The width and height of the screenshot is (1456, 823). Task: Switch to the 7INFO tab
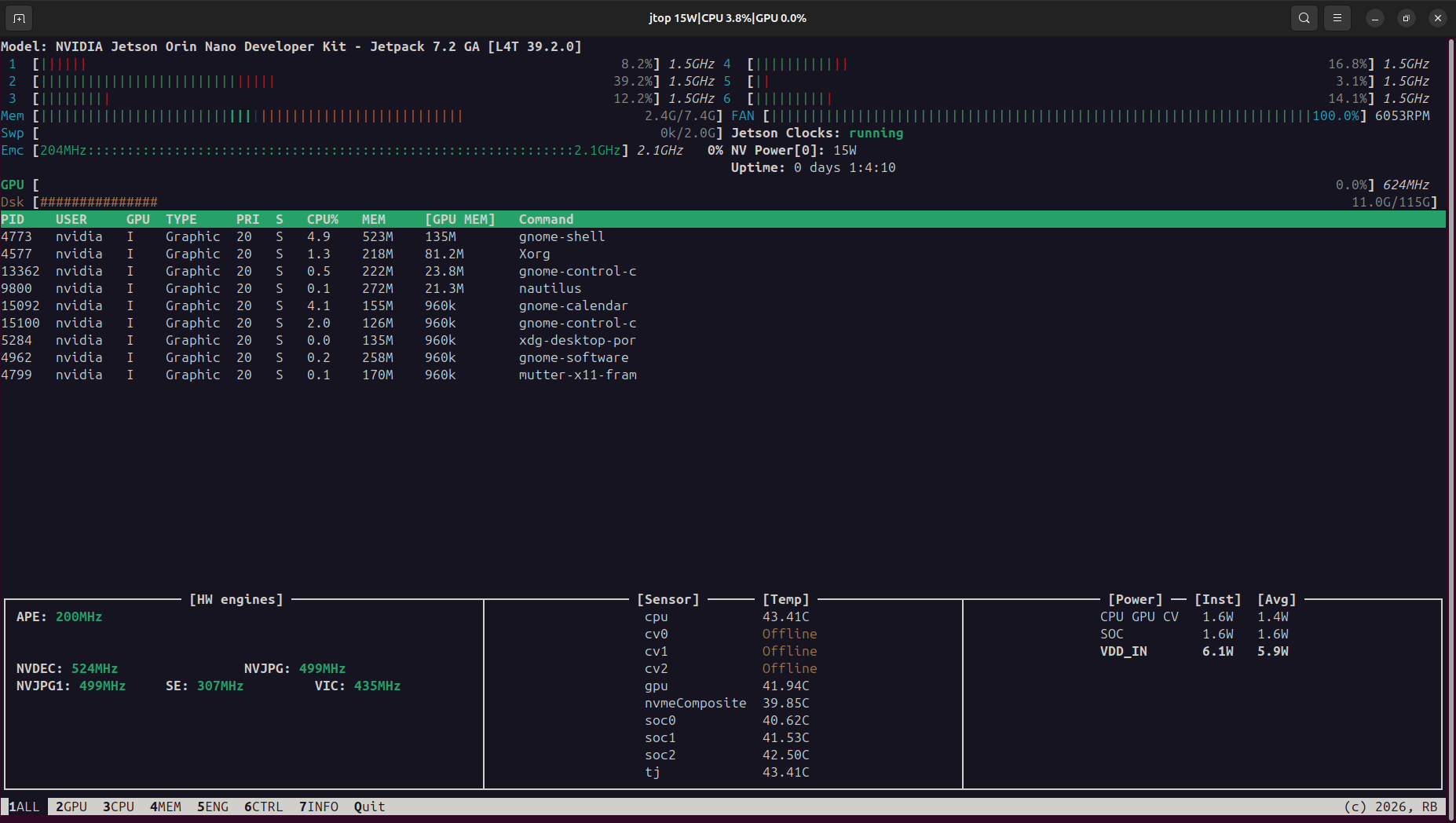pos(319,807)
